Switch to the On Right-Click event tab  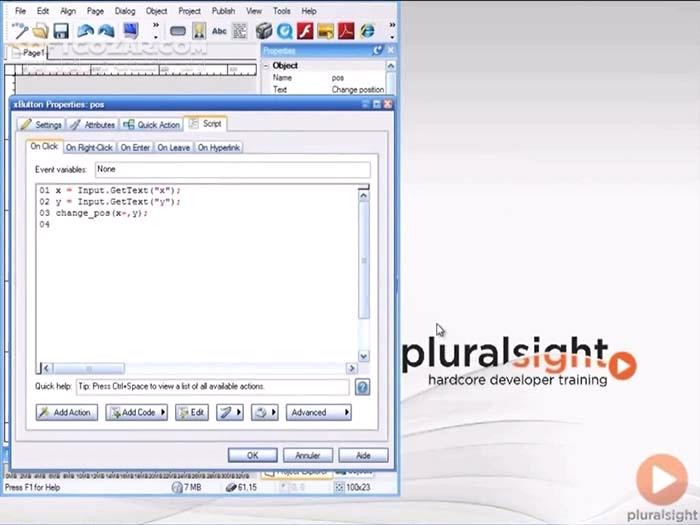click(89, 147)
